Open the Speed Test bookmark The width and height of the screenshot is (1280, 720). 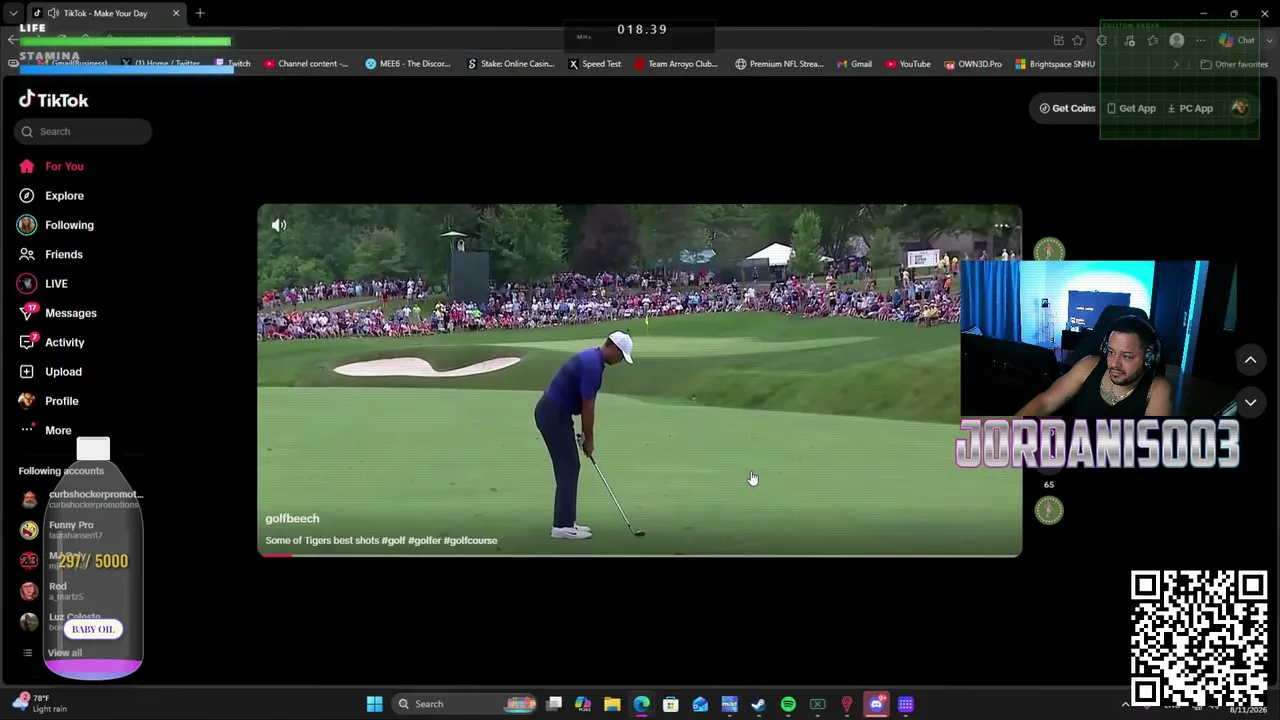[x=595, y=64]
